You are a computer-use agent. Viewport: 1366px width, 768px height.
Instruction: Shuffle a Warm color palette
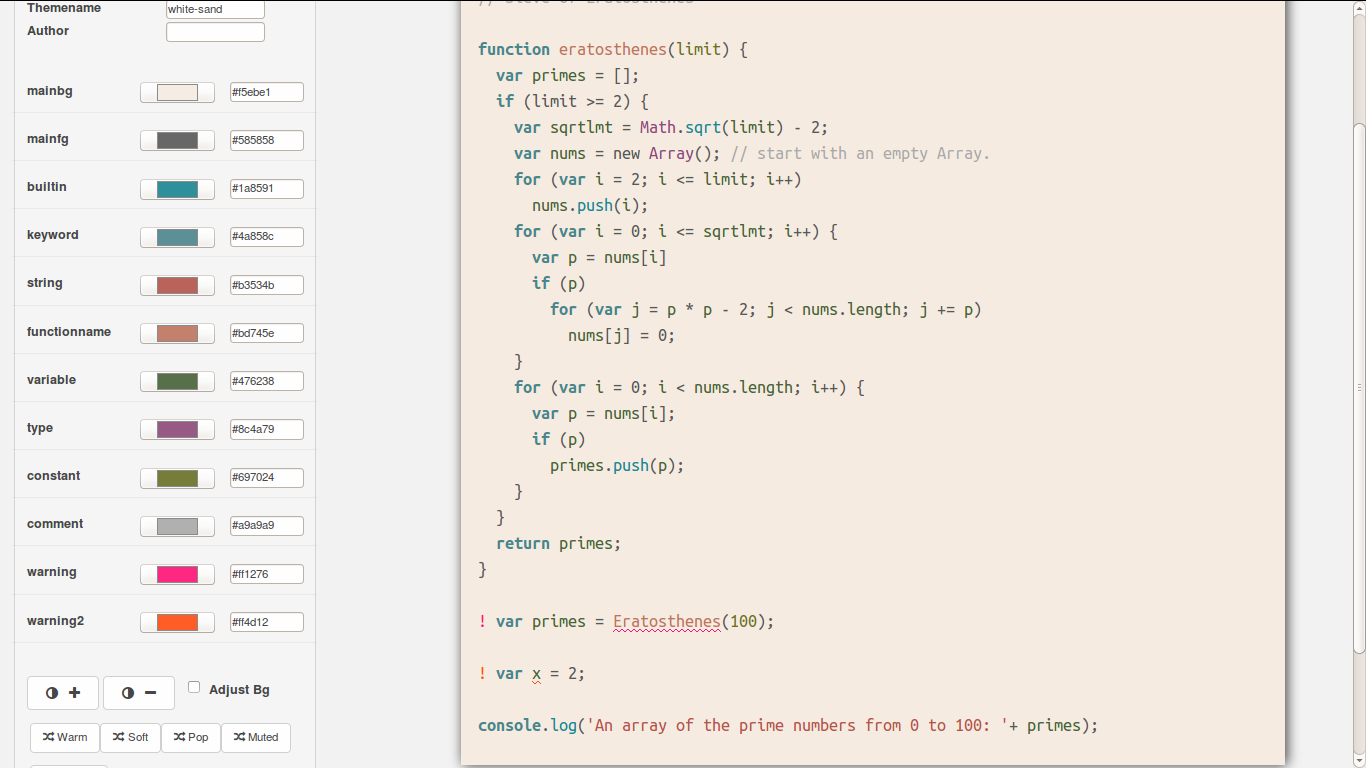pyautogui.click(x=64, y=738)
